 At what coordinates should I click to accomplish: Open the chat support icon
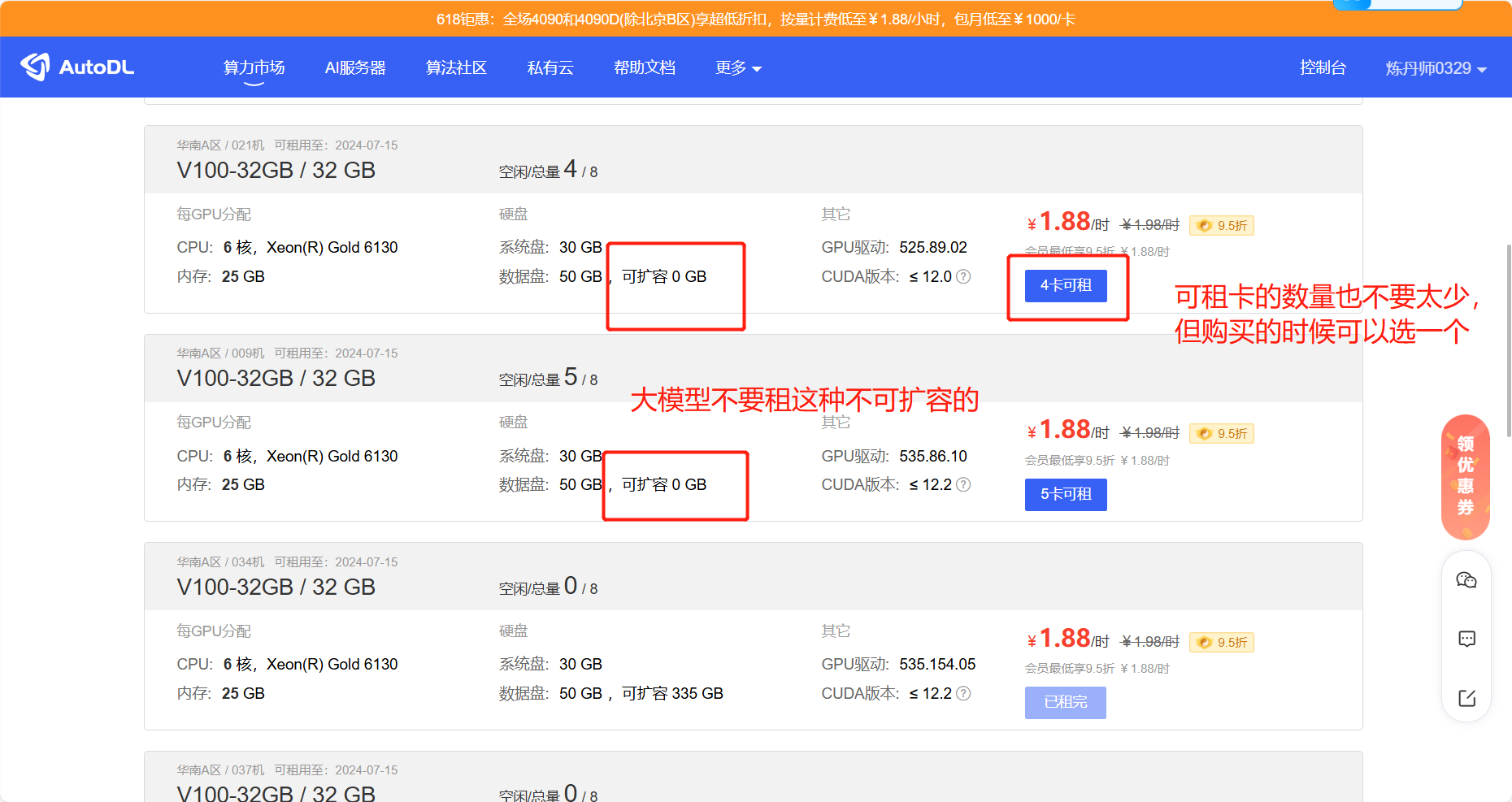pos(1466,639)
